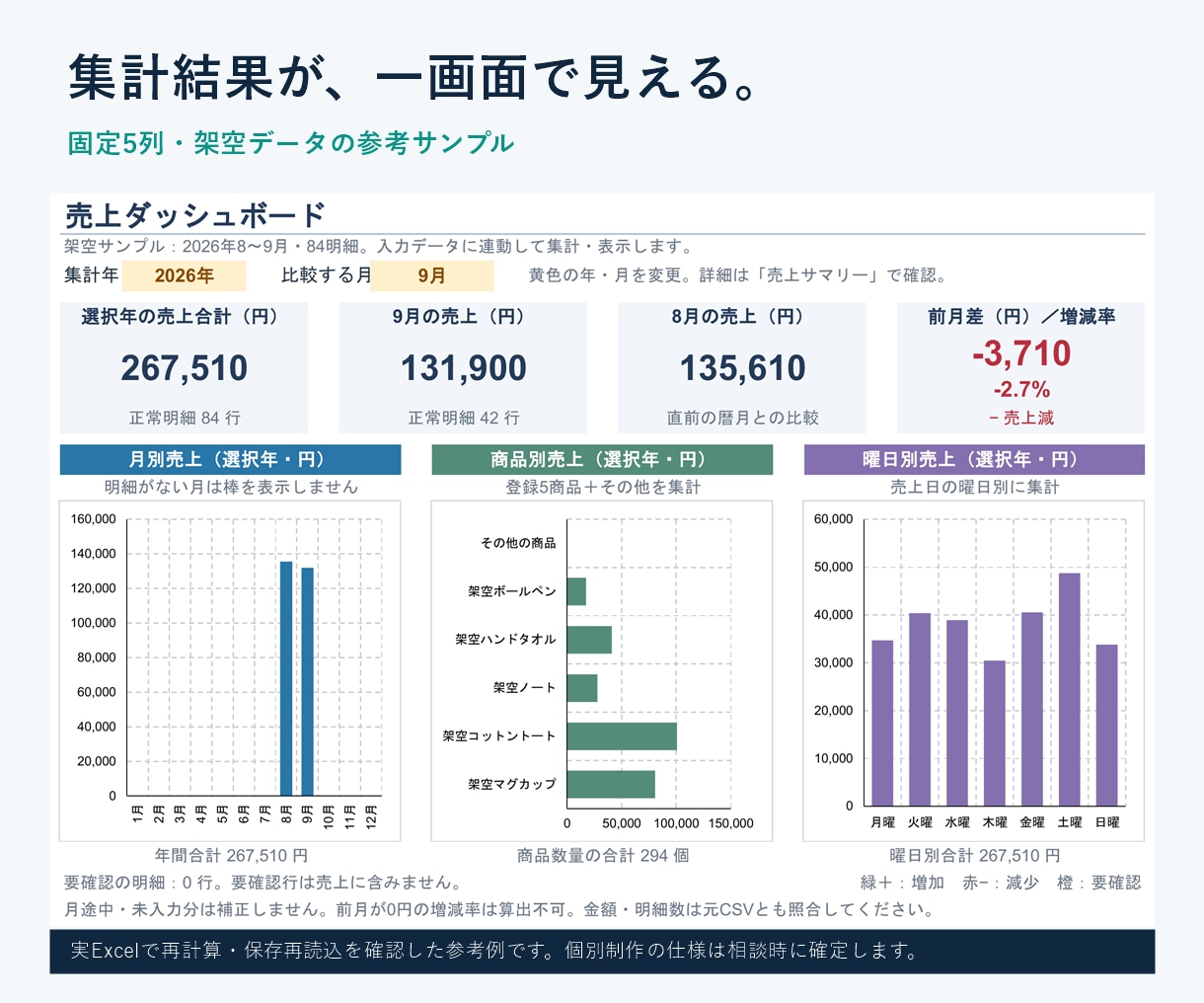This screenshot has width=1204, height=1003.
Task: Click the 12月 axis label
Action: [372, 817]
